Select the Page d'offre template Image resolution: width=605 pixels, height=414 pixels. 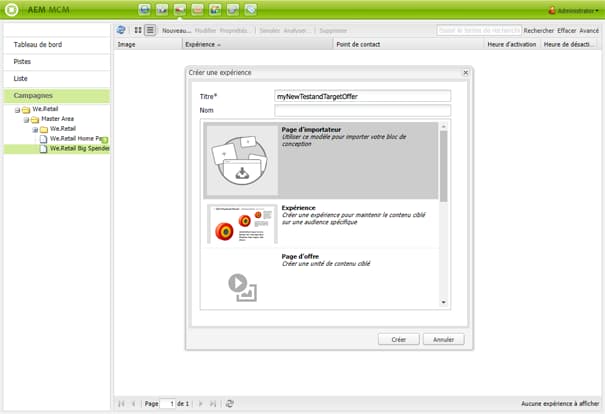321,279
